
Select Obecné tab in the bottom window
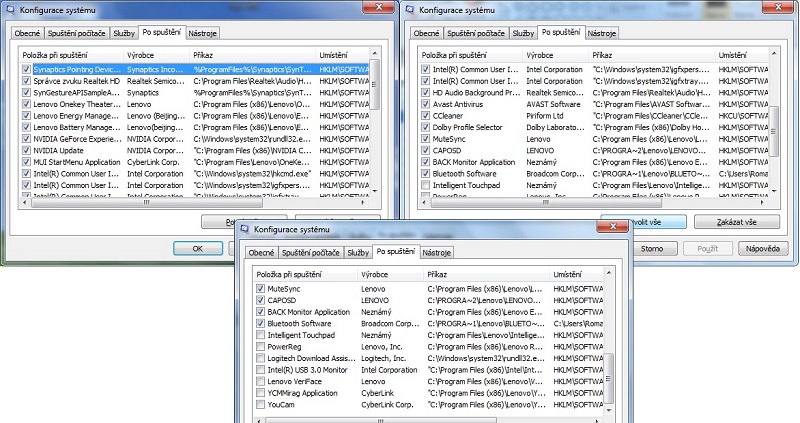[261, 253]
